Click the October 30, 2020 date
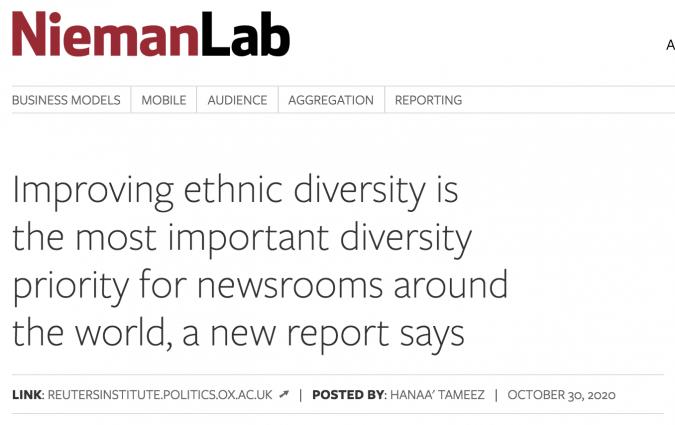675x425 pixels. point(562,395)
